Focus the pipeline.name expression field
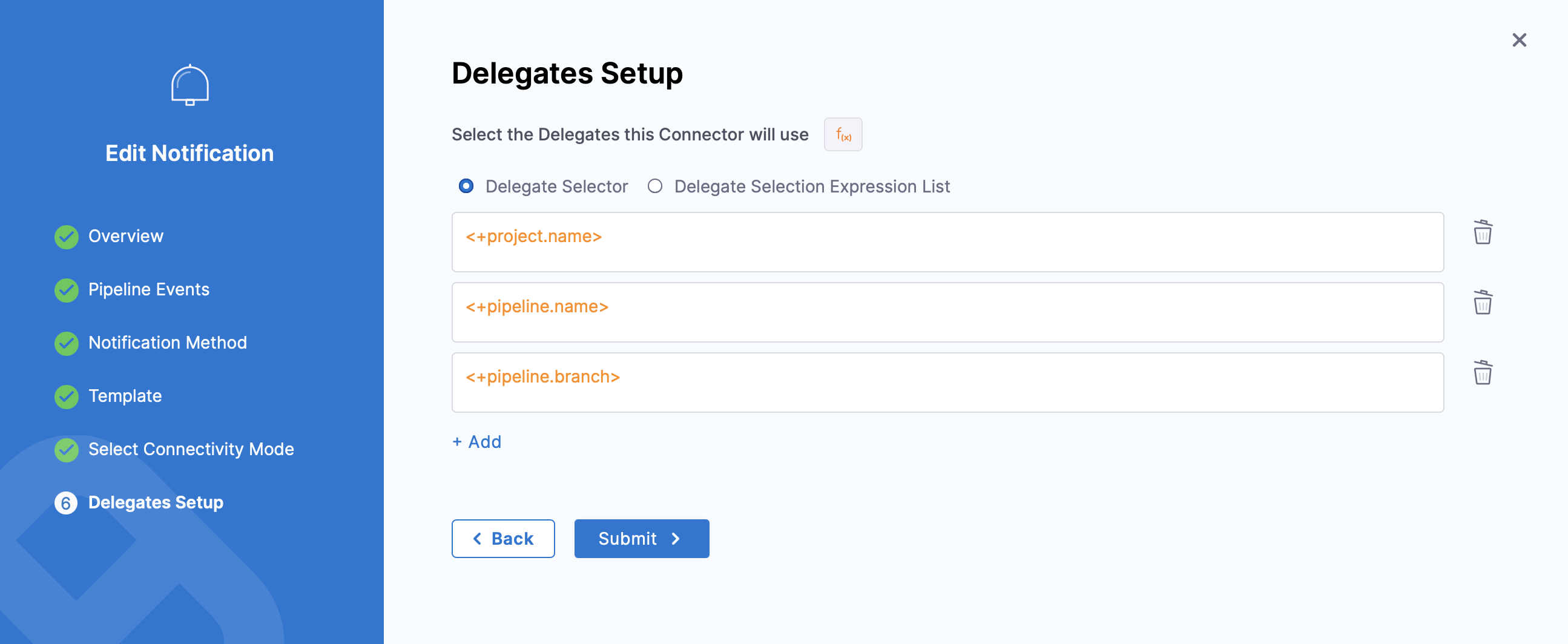The image size is (1568, 644). coord(947,312)
